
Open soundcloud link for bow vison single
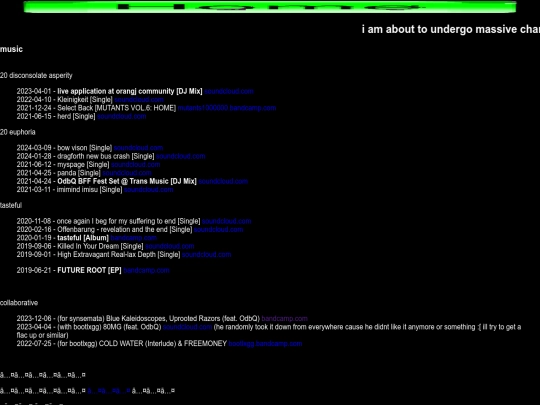pos(138,148)
